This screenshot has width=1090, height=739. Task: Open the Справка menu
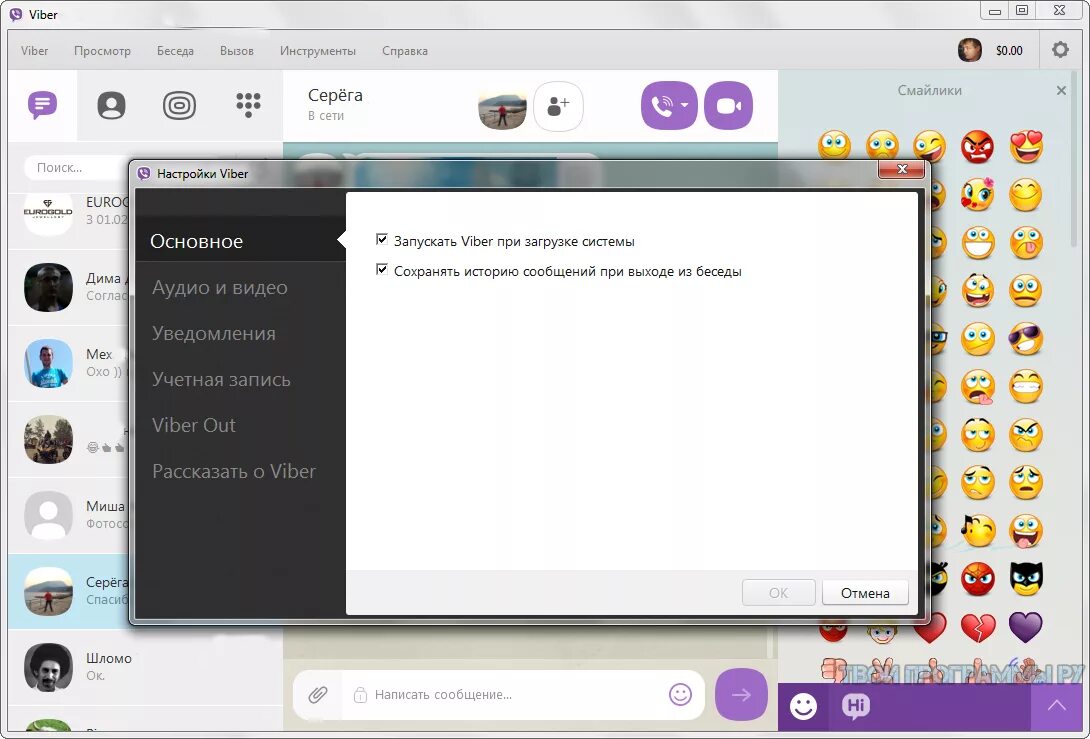(405, 51)
